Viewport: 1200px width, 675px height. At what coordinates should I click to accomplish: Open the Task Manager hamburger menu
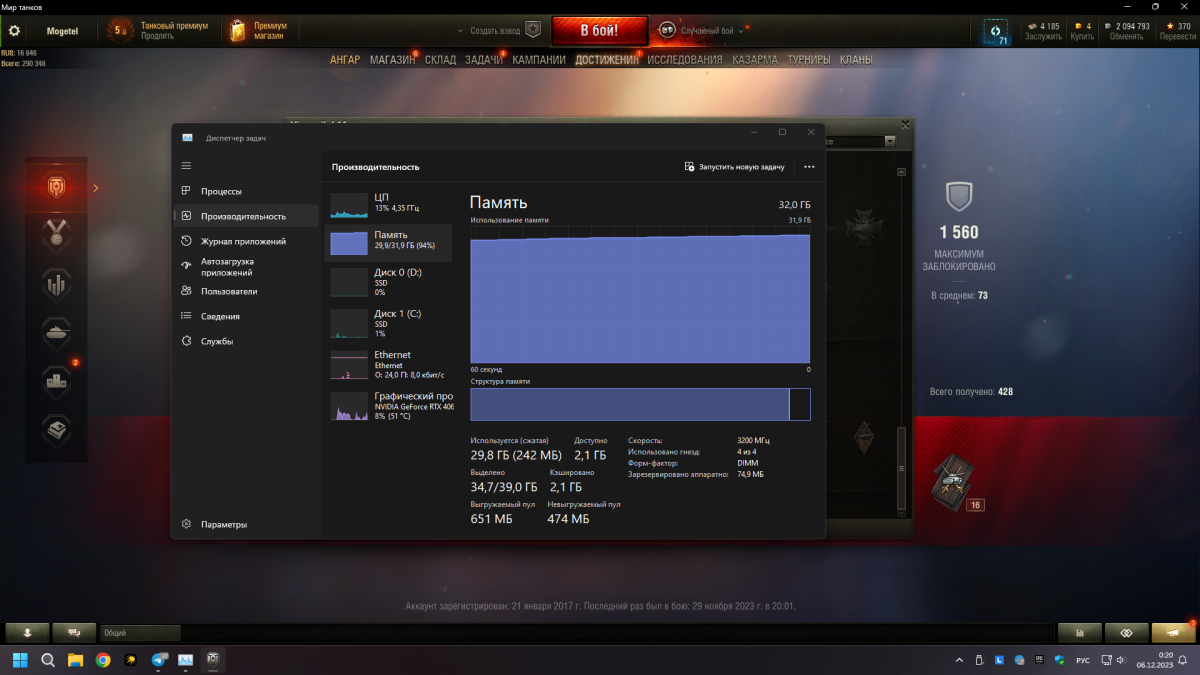(x=186, y=165)
